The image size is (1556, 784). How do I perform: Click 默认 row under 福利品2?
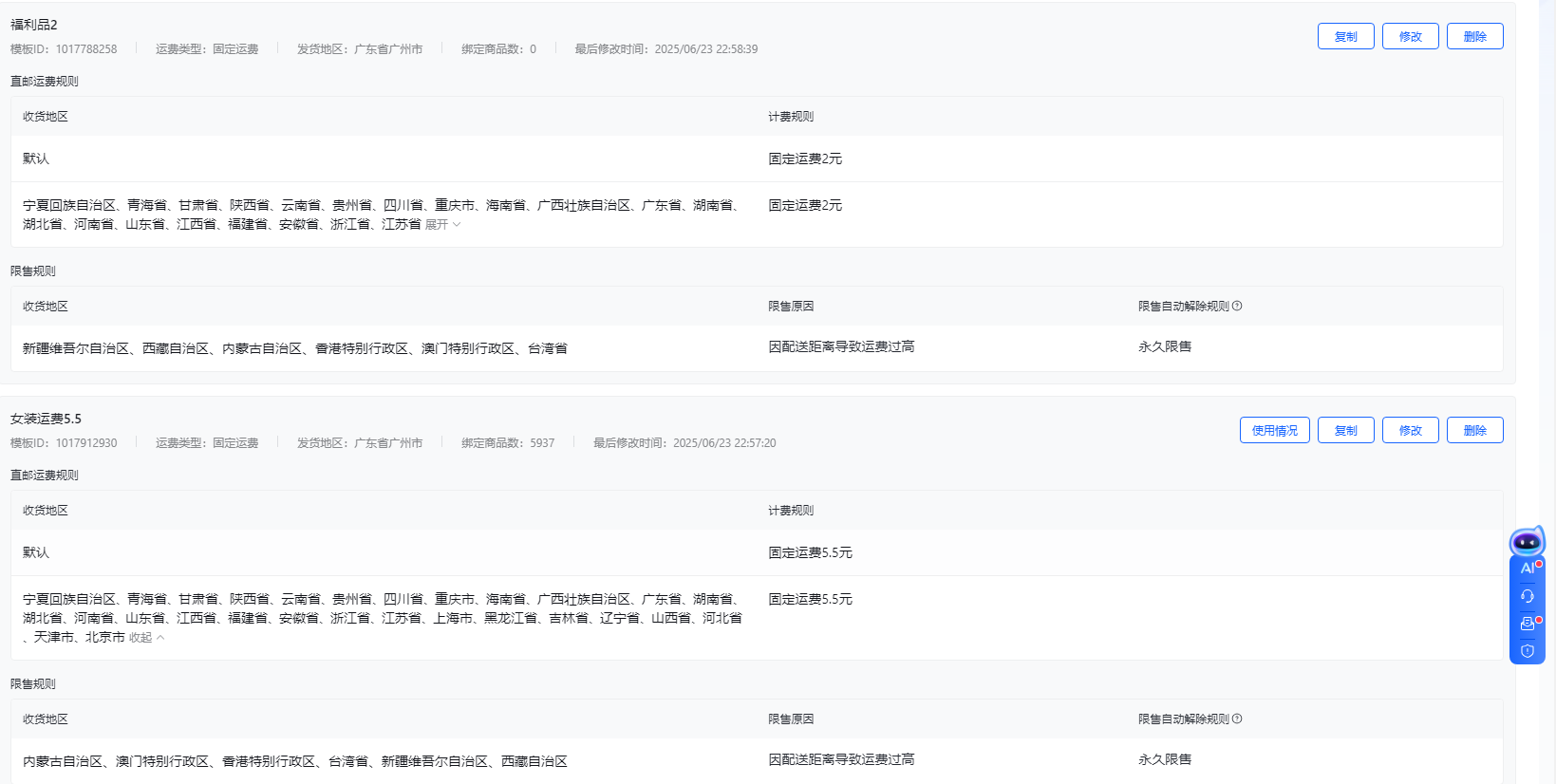pyautogui.click(x=757, y=159)
